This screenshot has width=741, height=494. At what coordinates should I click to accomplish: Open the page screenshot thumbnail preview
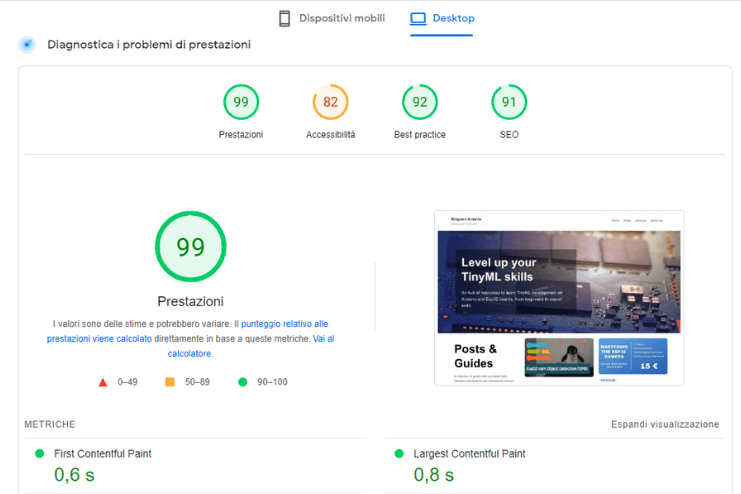pos(559,297)
